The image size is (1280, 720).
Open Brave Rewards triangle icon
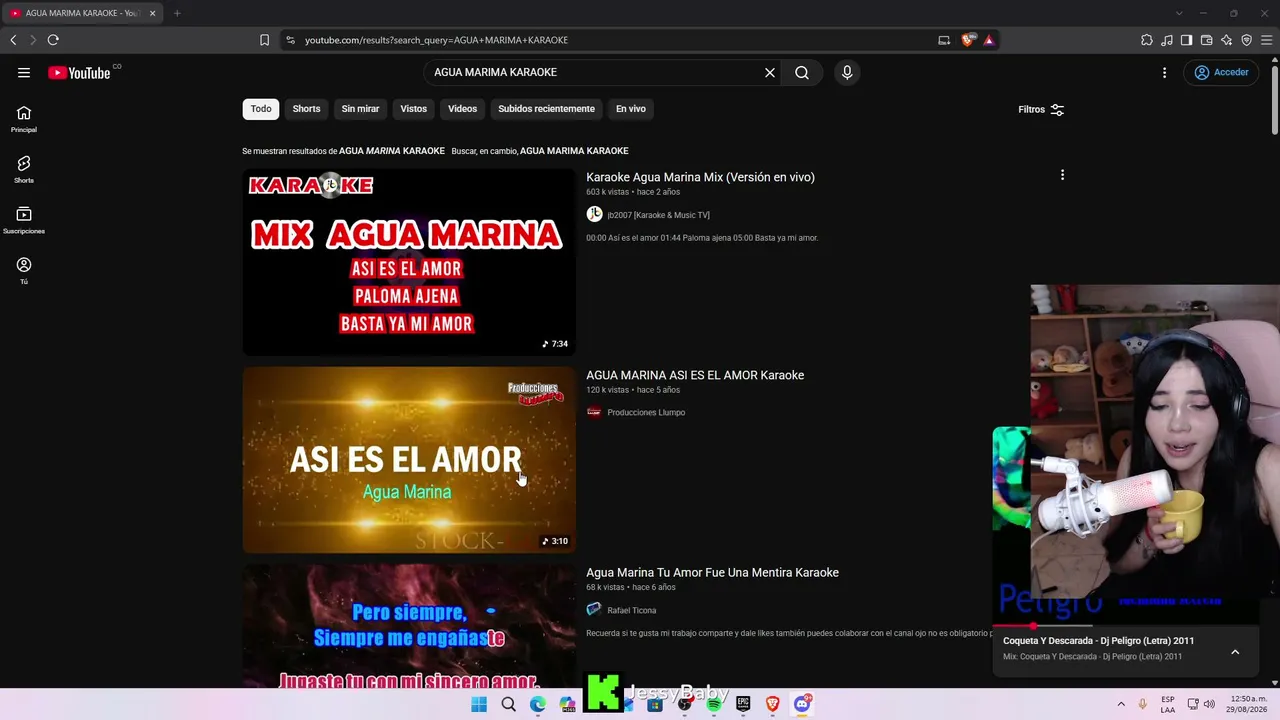click(989, 40)
